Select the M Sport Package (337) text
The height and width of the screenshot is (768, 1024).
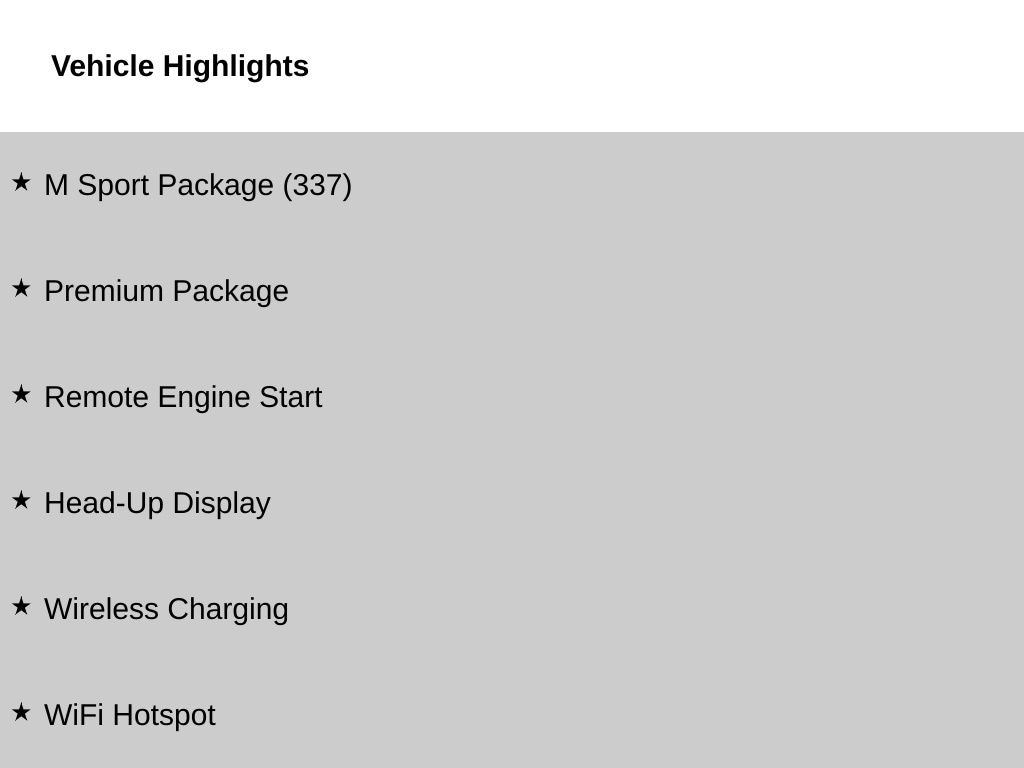click(x=198, y=185)
